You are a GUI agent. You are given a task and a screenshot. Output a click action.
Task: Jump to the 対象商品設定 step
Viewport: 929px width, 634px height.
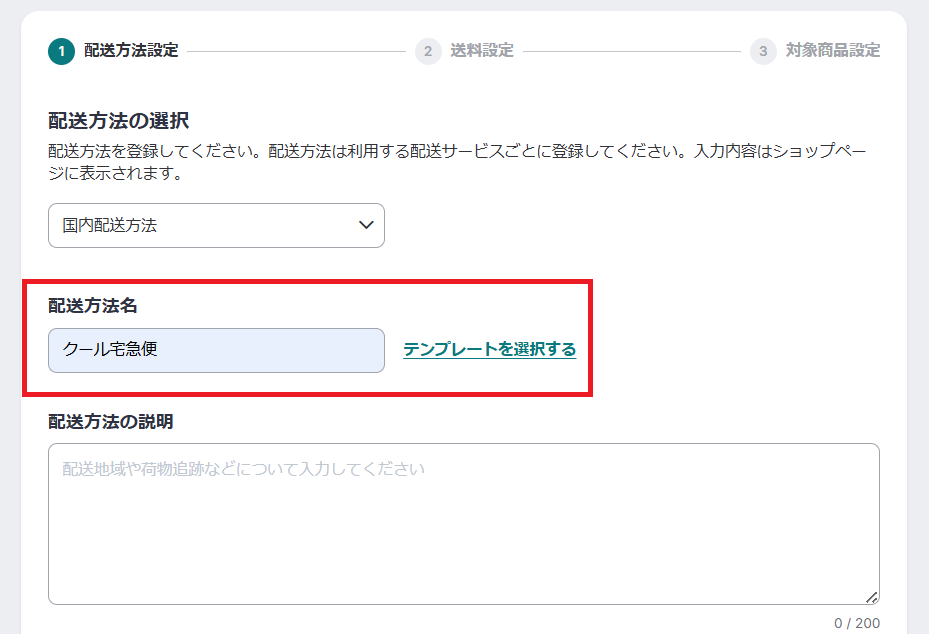(833, 51)
